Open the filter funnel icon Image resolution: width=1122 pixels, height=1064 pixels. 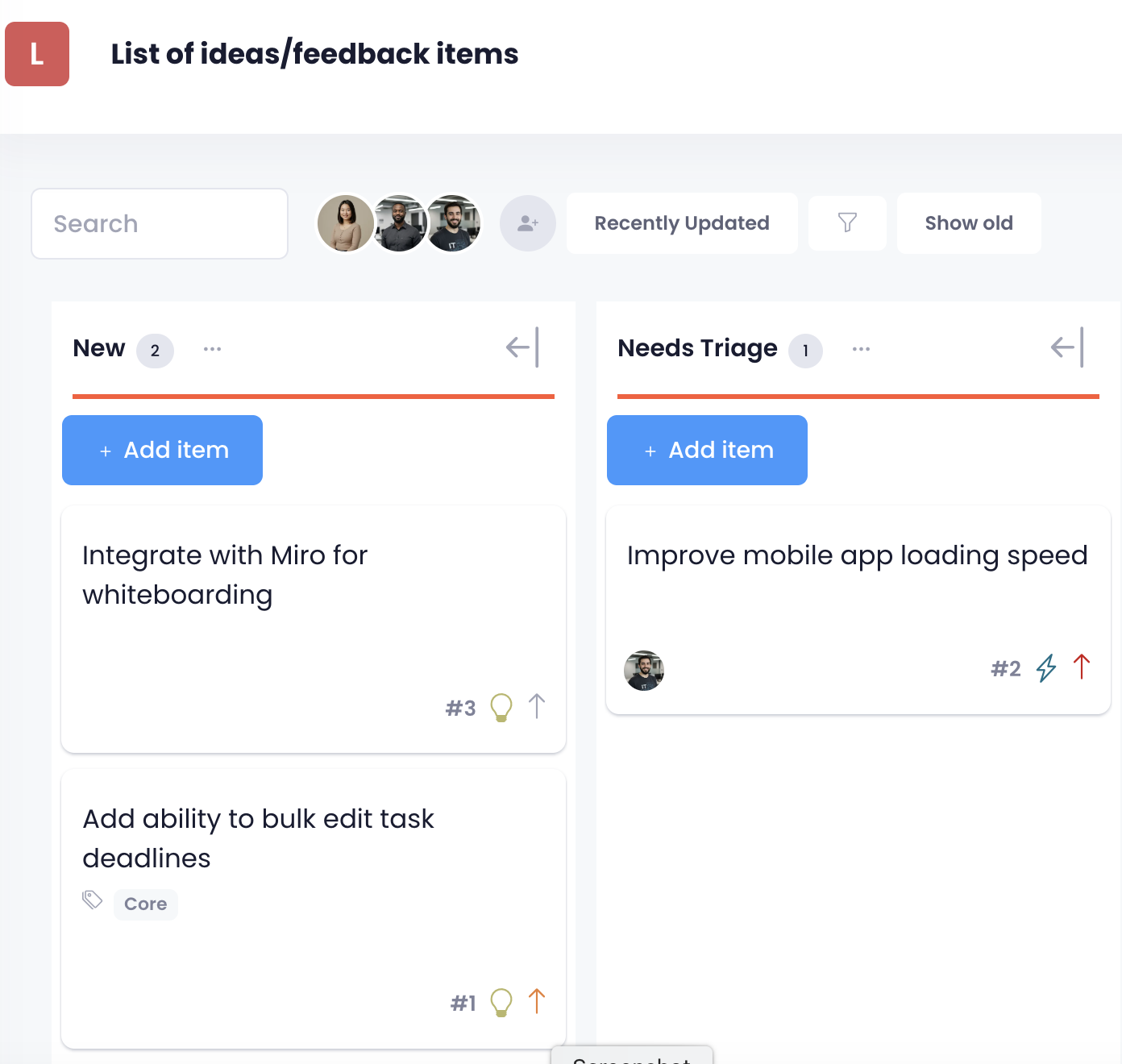click(846, 223)
